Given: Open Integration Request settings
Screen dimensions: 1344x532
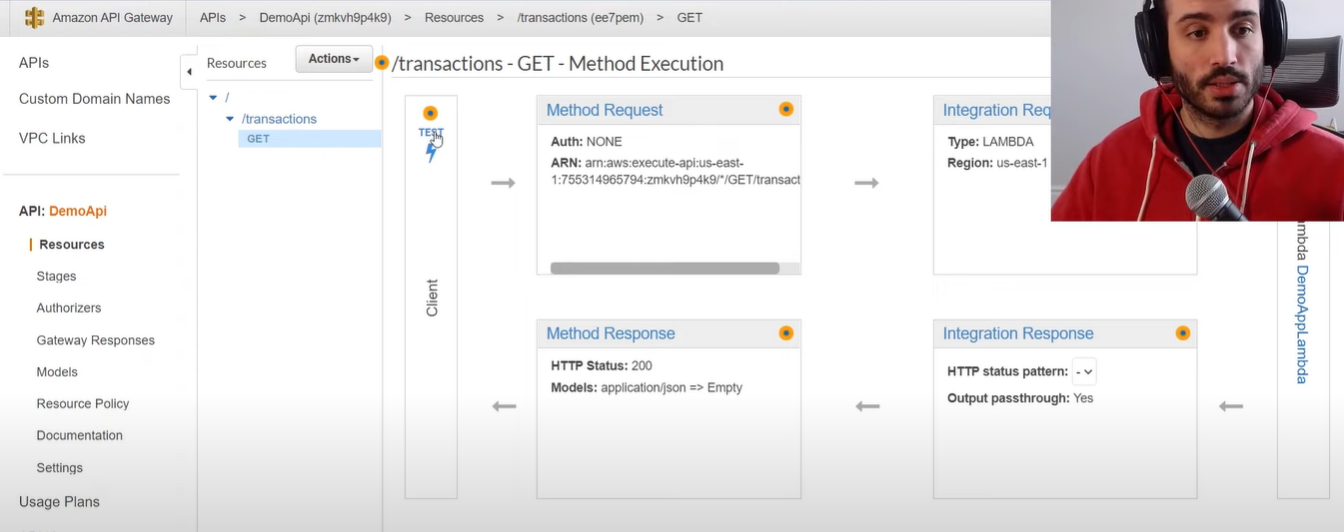Looking at the screenshot, I should tap(996, 110).
